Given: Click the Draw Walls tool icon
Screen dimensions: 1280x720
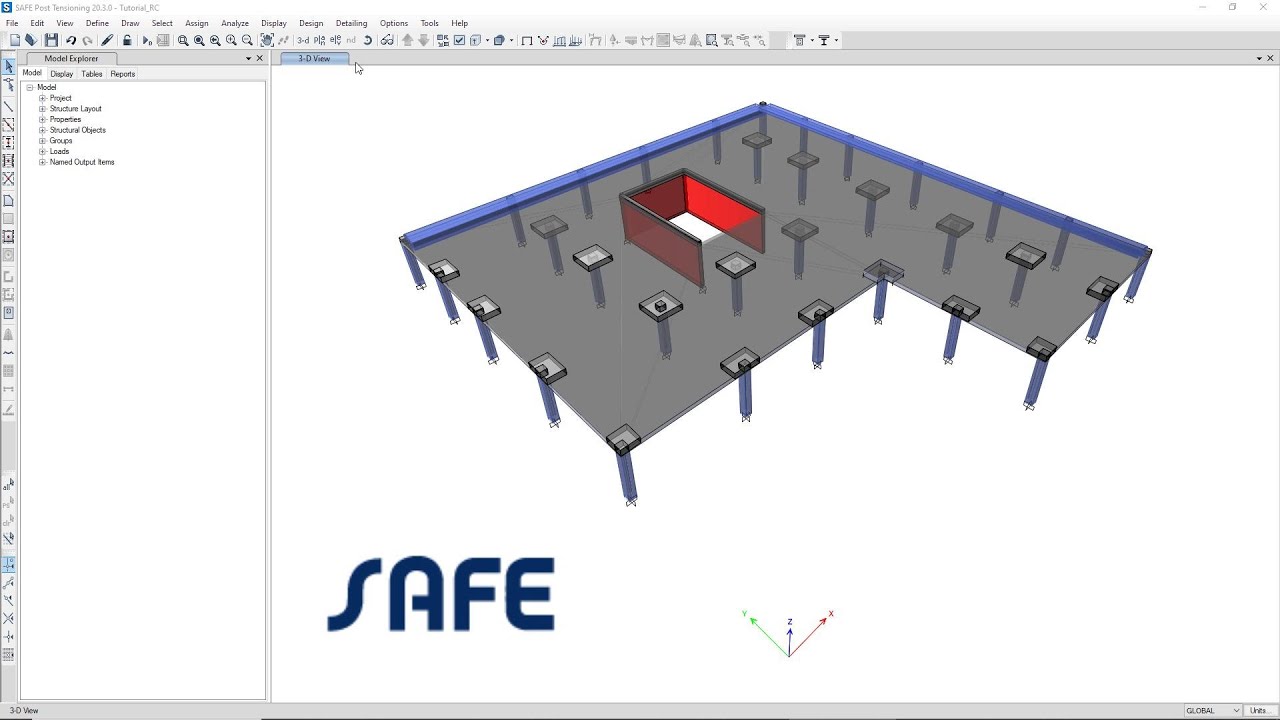Looking at the screenshot, I should (9, 276).
